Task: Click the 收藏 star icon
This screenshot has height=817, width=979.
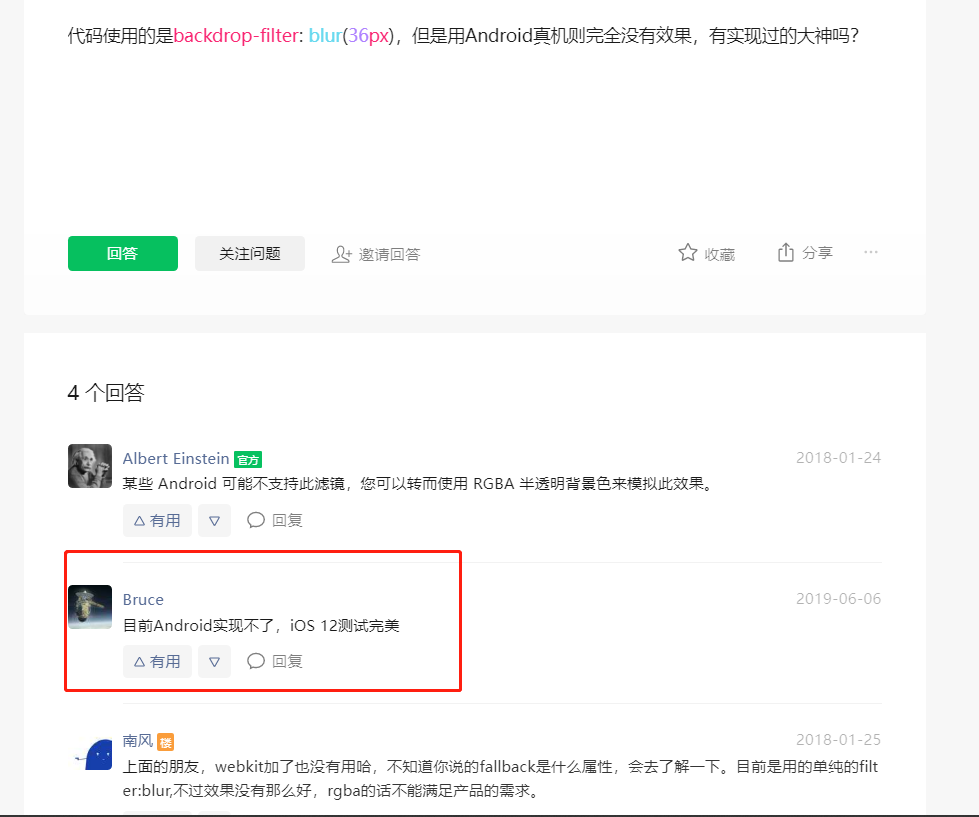Action: (687, 253)
